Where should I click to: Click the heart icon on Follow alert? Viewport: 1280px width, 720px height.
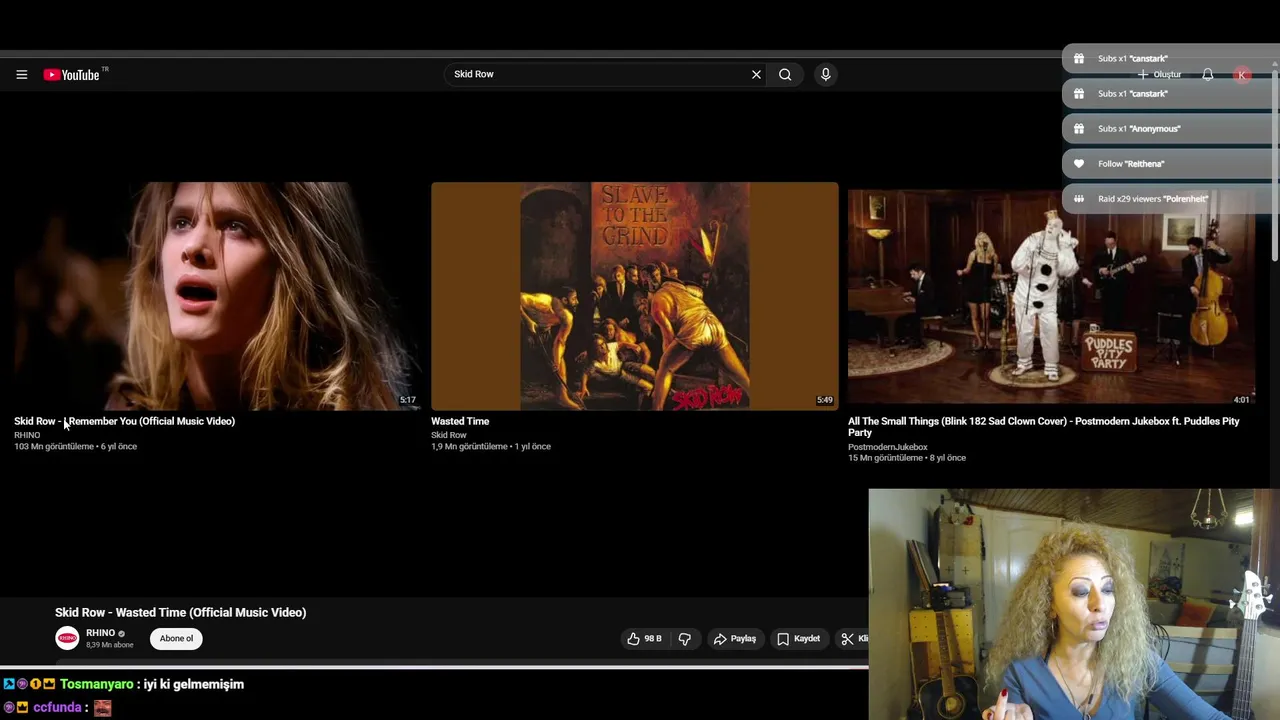[1078, 163]
